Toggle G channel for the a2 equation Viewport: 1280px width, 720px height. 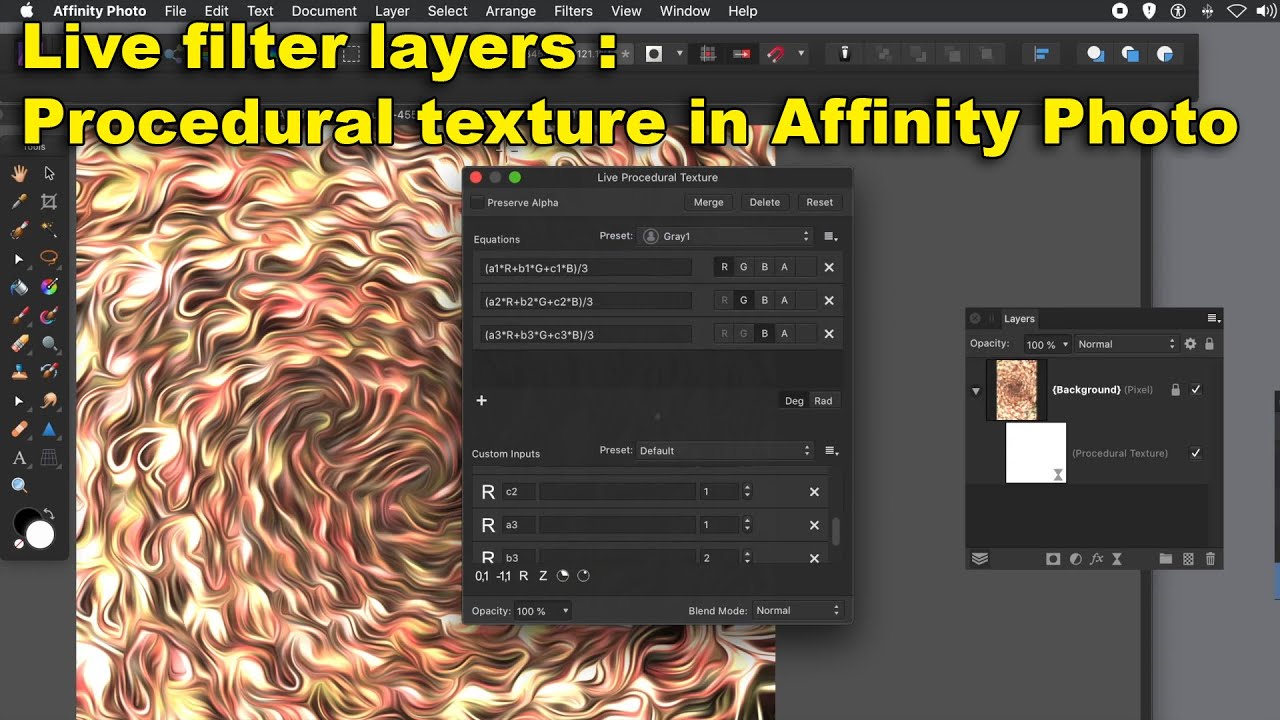tap(744, 300)
